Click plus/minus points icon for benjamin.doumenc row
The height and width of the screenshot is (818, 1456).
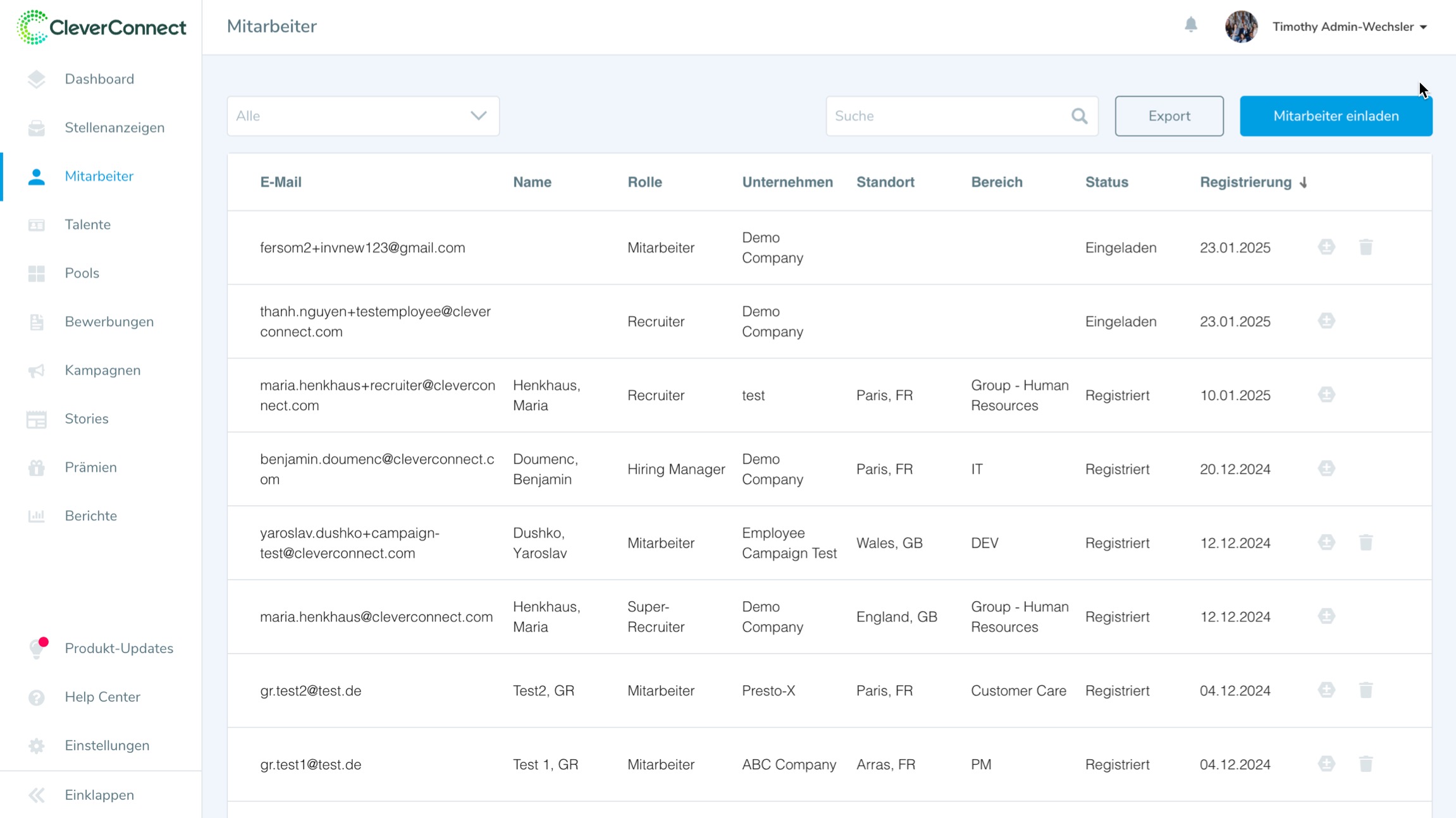pos(1326,468)
